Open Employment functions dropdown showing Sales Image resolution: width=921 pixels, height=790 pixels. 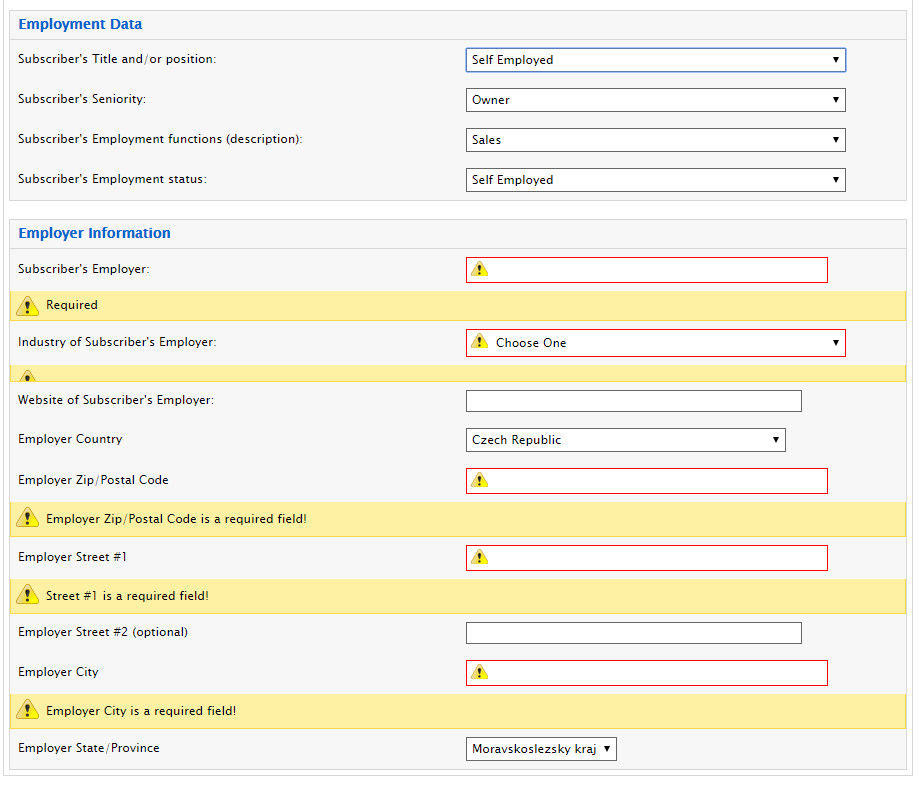[655, 140]
